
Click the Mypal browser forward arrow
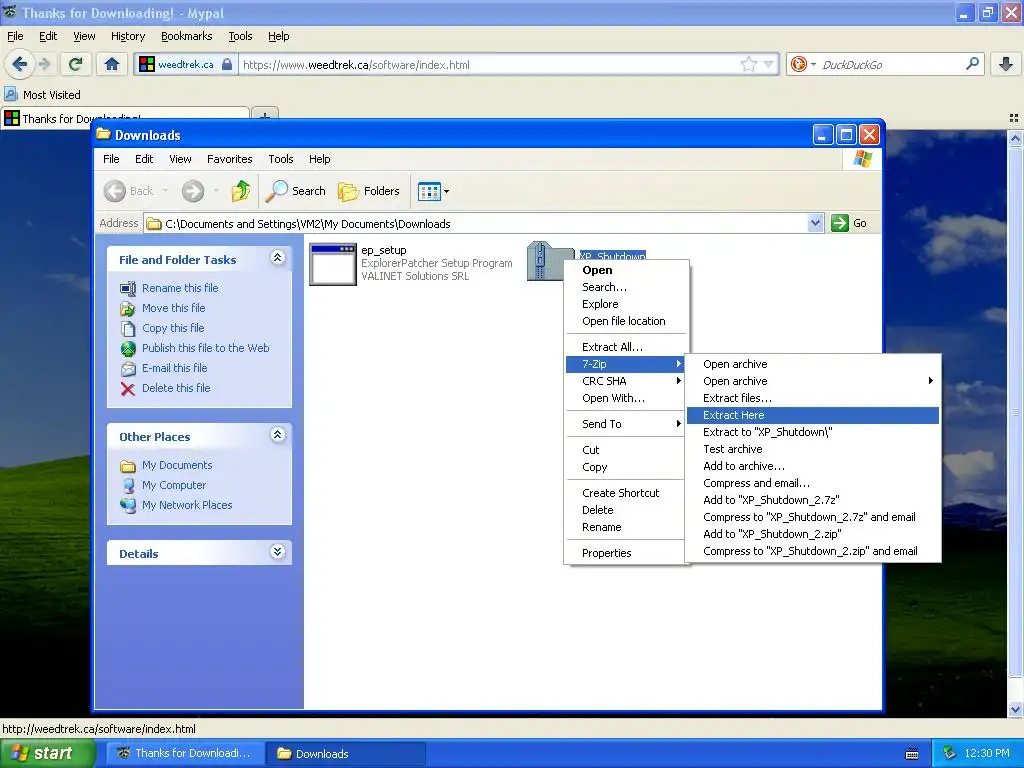coord(44,64)
